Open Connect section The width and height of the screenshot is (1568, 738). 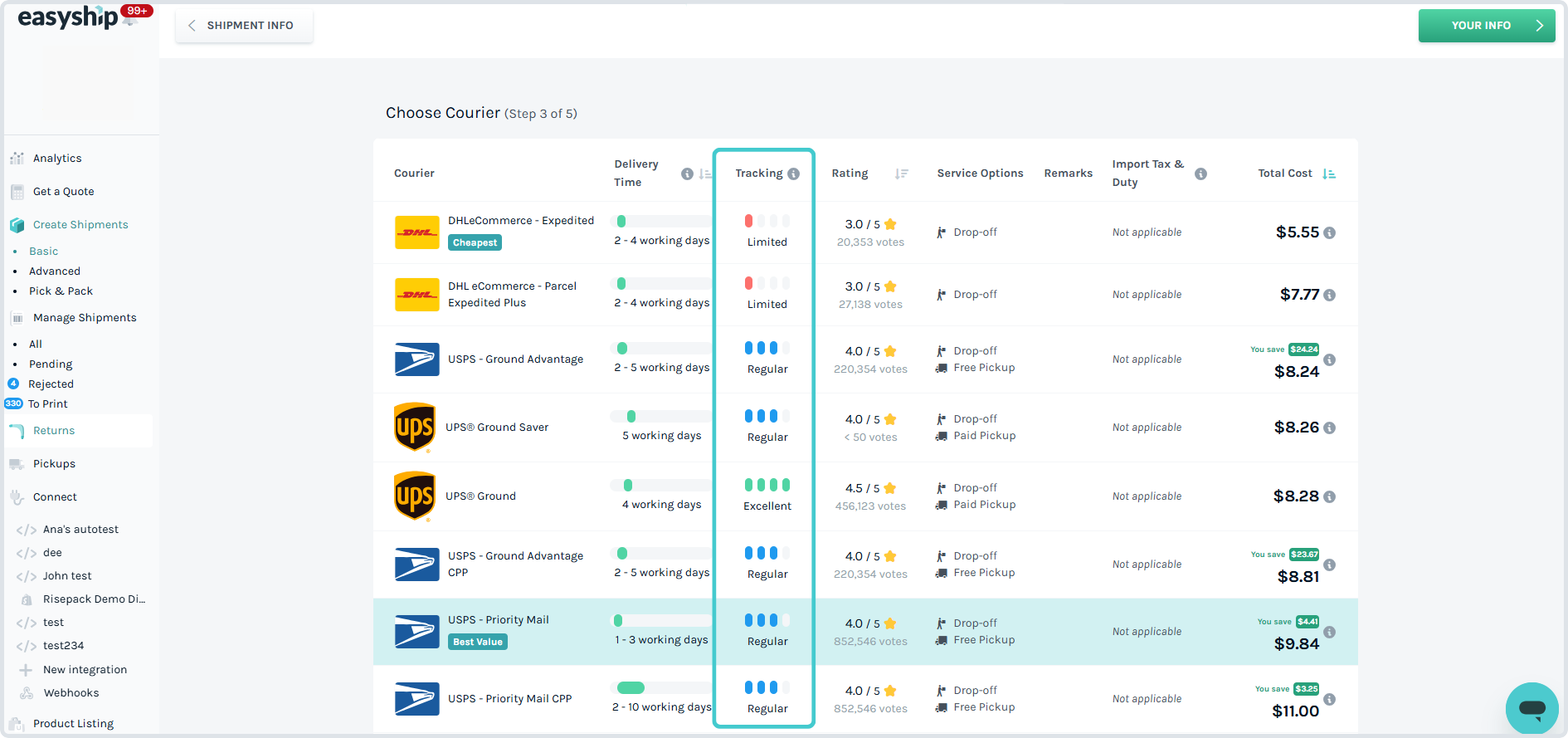click(x=55, y=497)
